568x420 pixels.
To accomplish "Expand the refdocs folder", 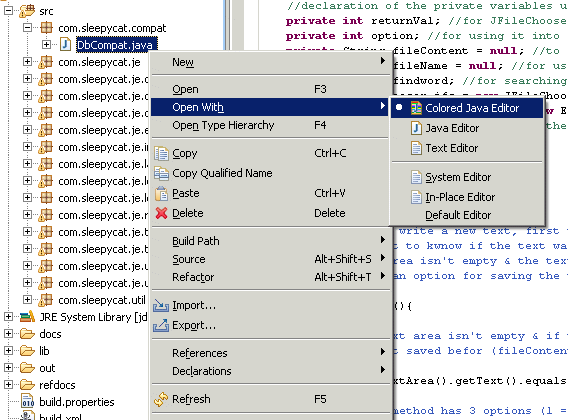I will coord(8,385).
